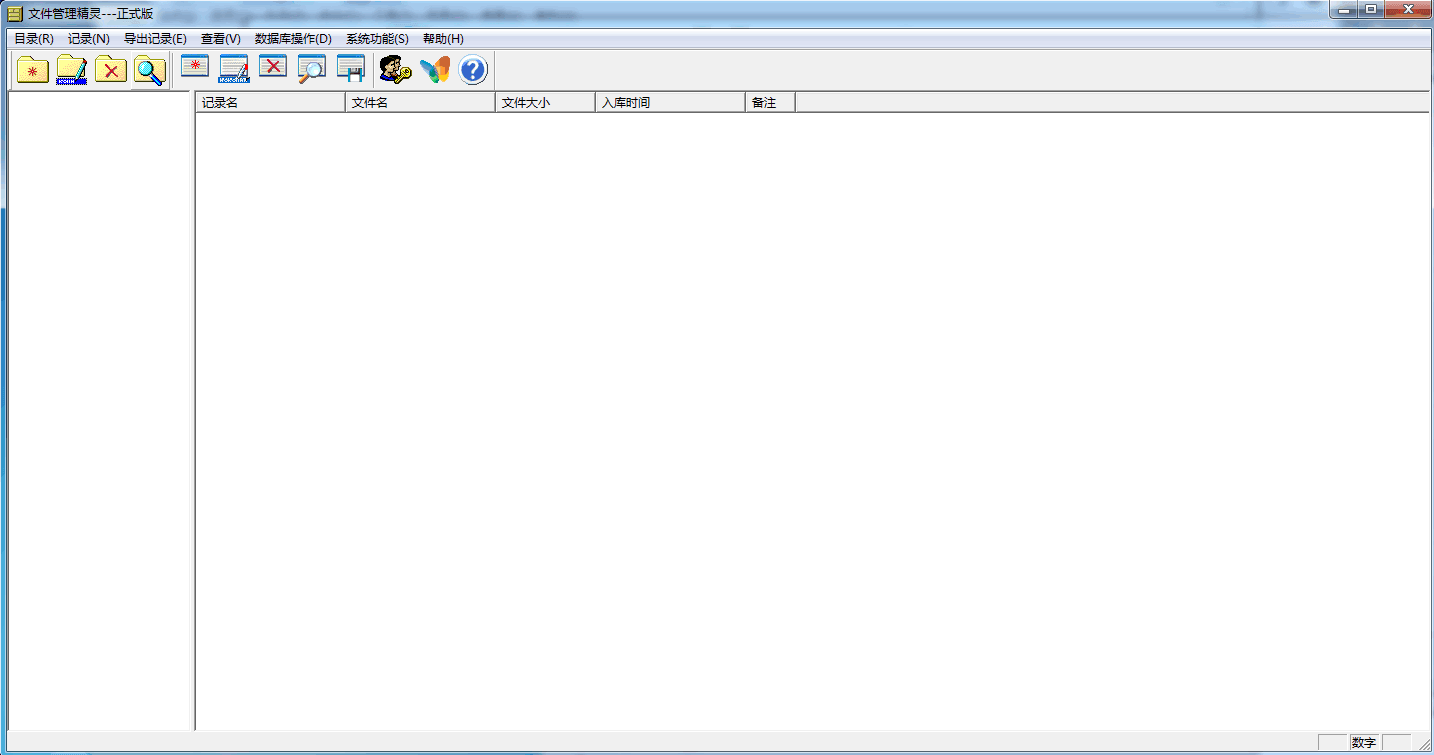Click the delete record window icon

pyautogui.click(x=273, y=68)
